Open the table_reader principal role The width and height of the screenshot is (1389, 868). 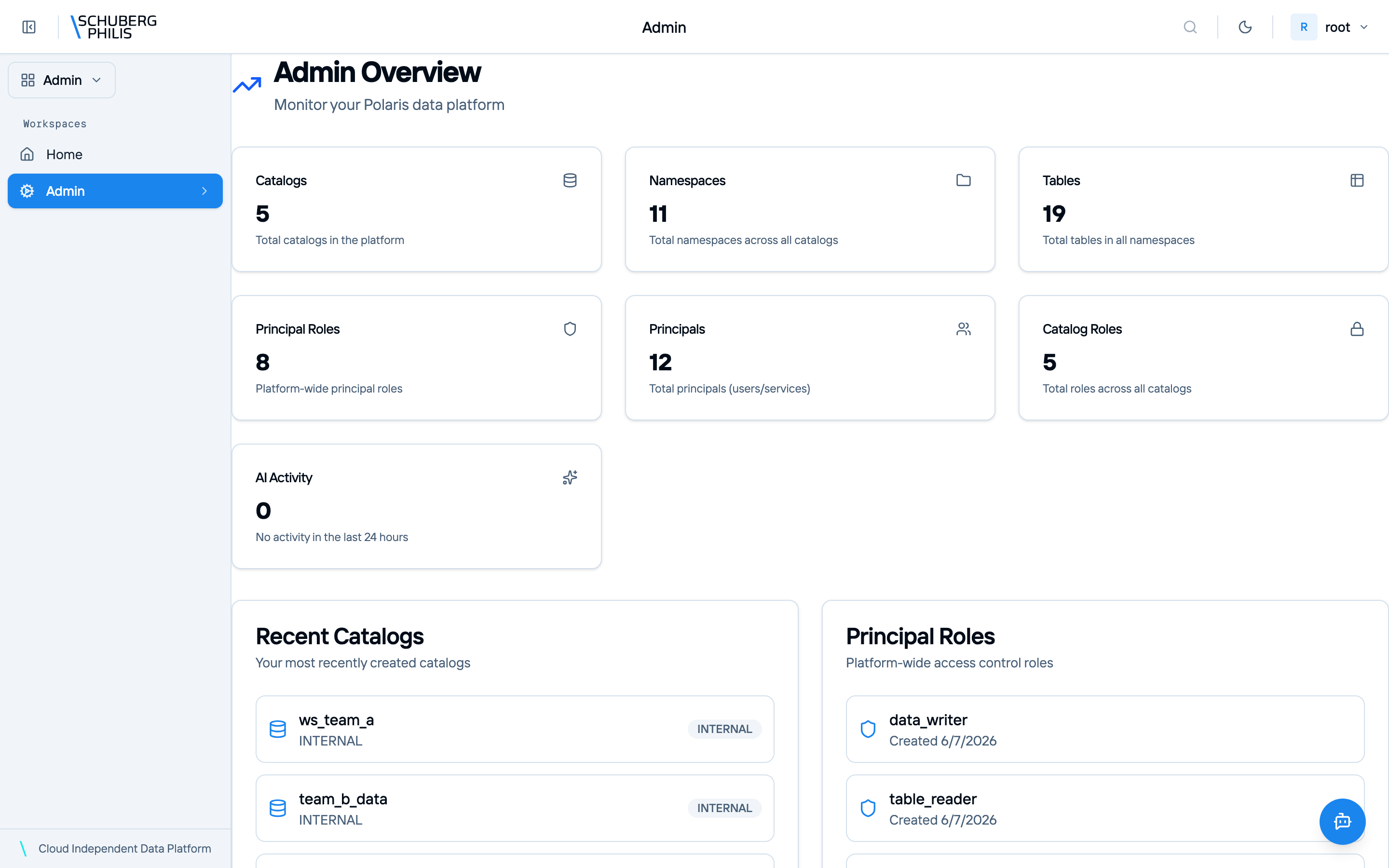pos(1105,808)
